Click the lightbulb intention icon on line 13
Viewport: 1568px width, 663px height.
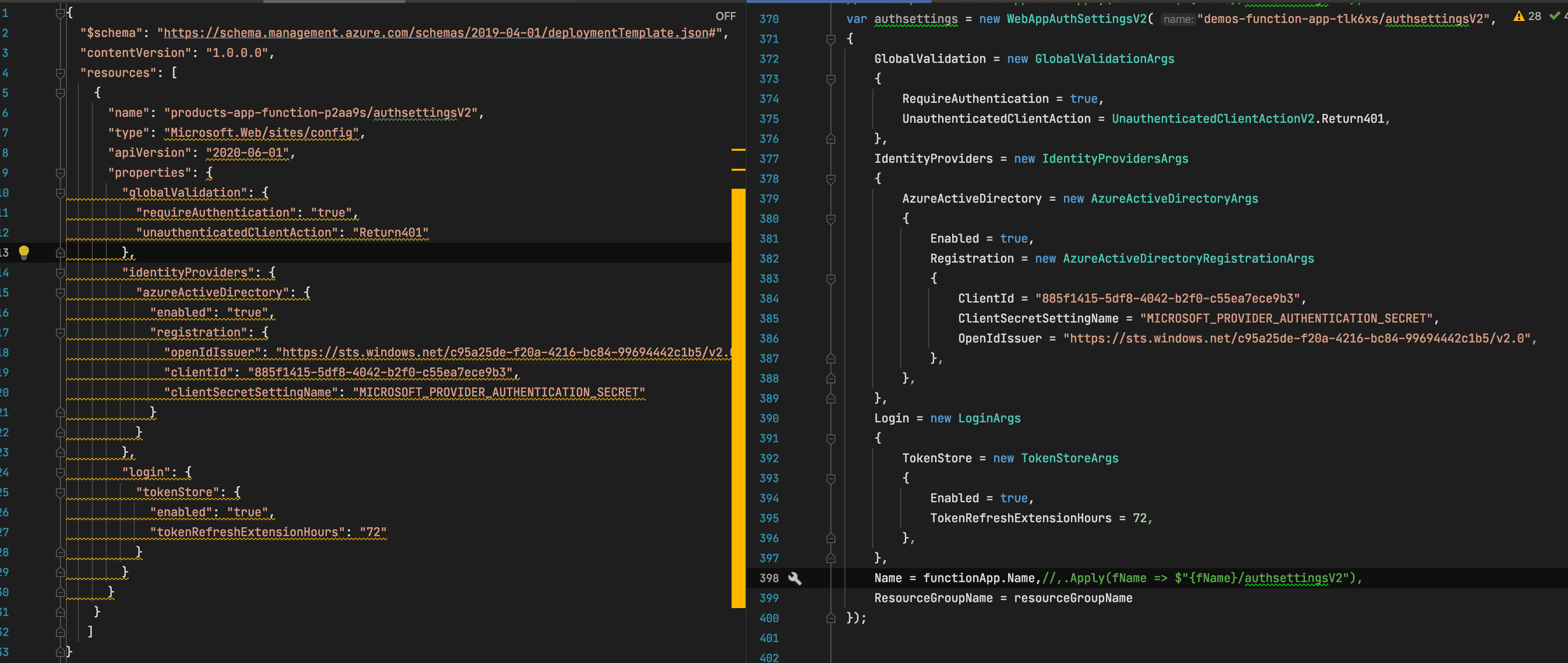(x=24, y=252)
